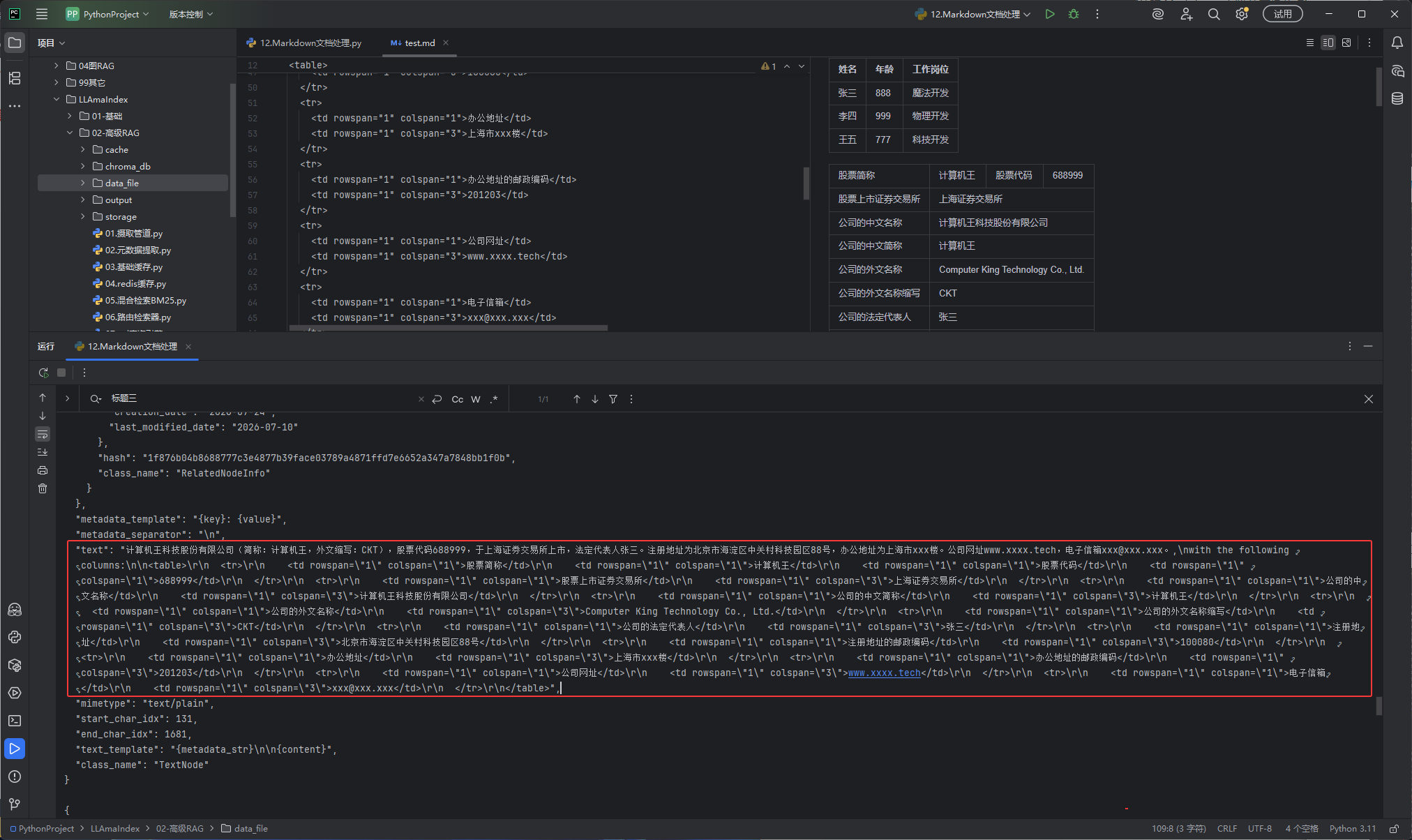
Task: Open run configuration selector dropdown
Action: point(973,14)
